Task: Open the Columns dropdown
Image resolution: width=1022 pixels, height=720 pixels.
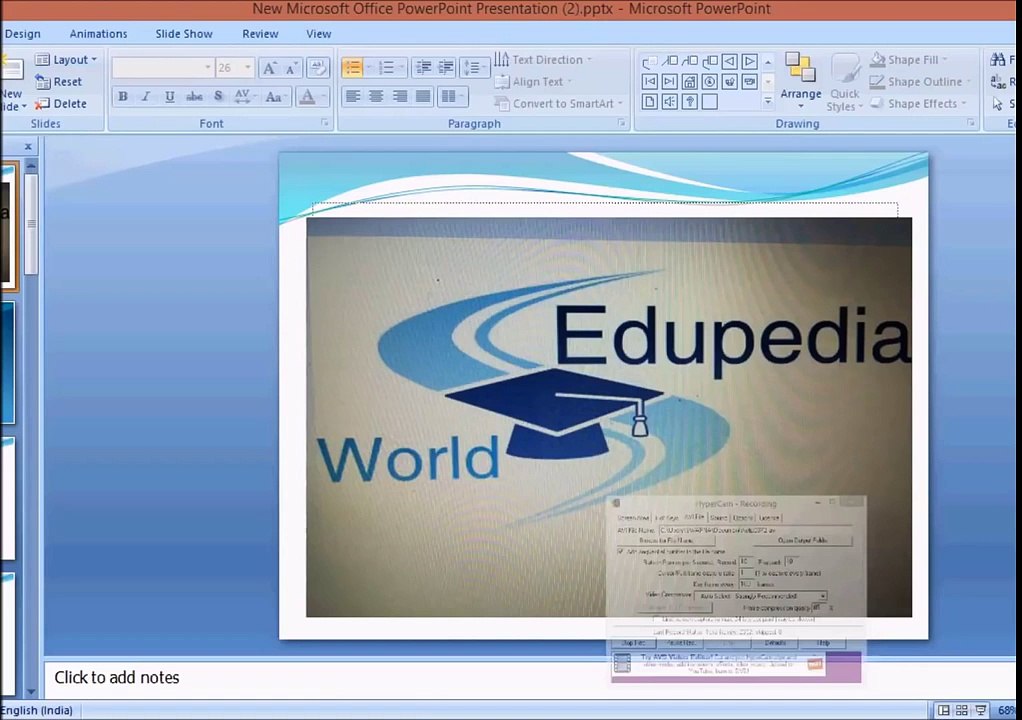Action: tap(453, 96)
